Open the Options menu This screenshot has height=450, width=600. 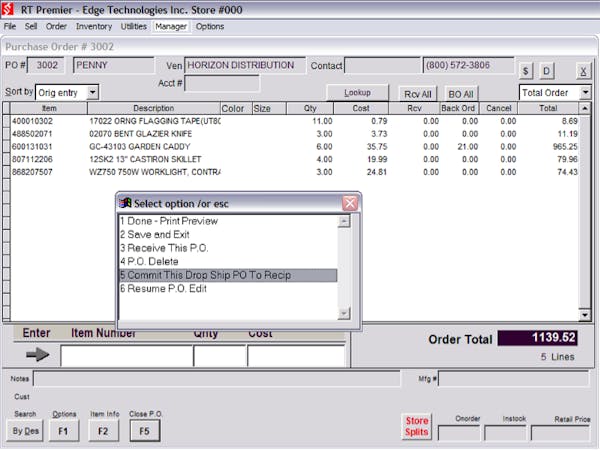point(210,26)
